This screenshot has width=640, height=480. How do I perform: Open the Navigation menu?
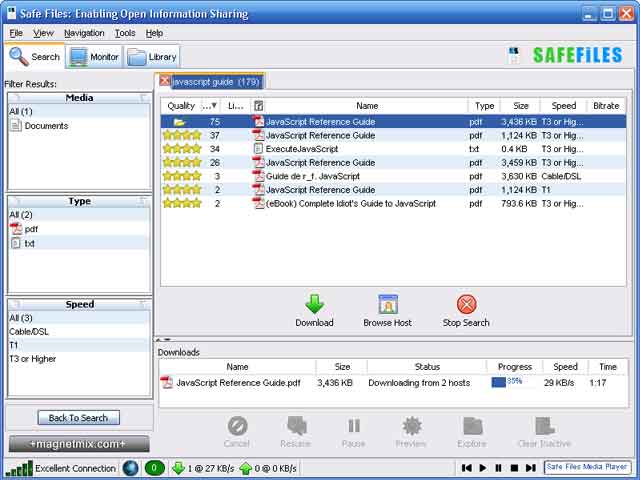pyautogui.click(x=84, y=33)
